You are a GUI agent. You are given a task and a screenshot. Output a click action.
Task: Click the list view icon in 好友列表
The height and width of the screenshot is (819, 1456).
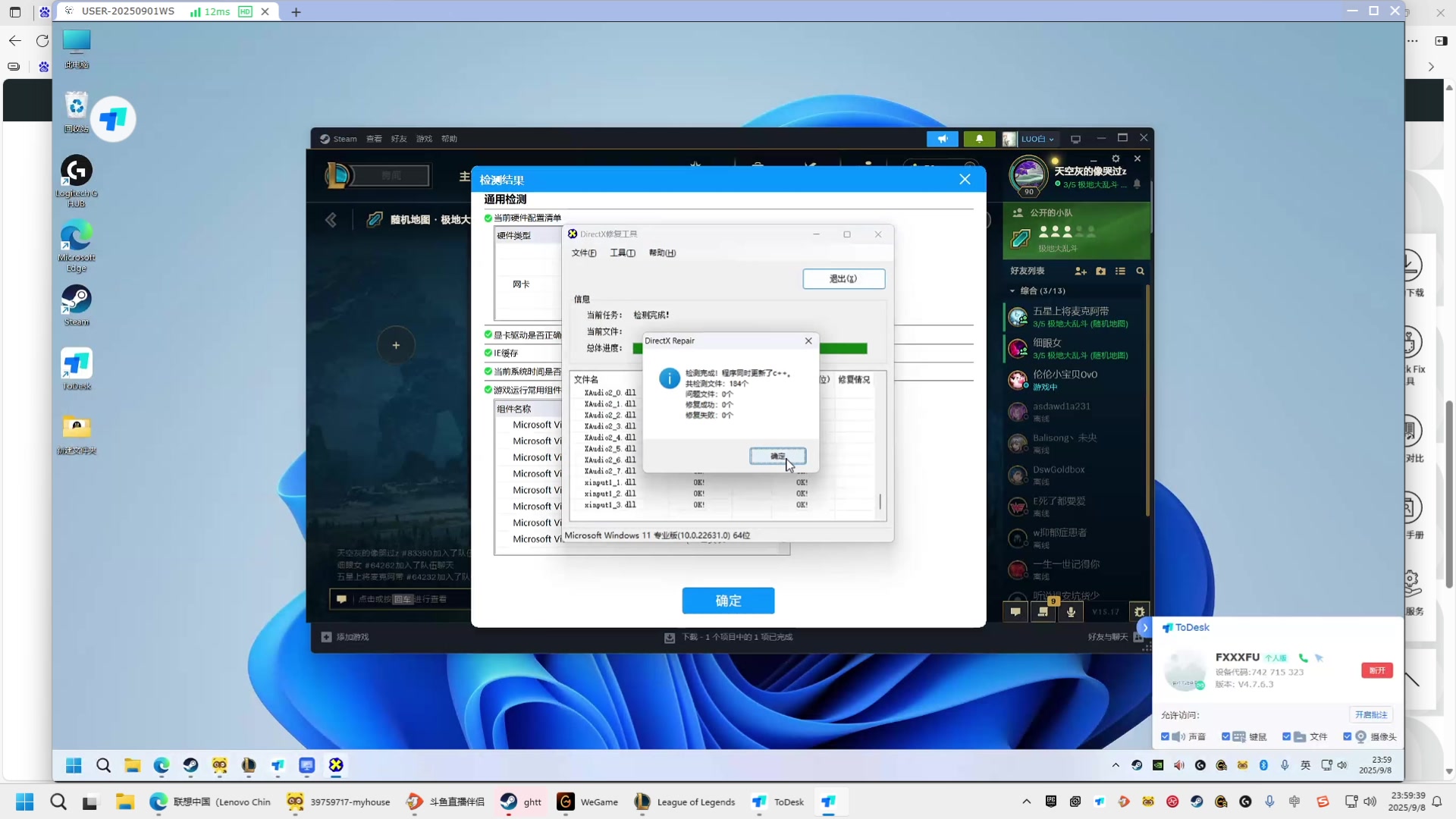[x=1120, y=271]
